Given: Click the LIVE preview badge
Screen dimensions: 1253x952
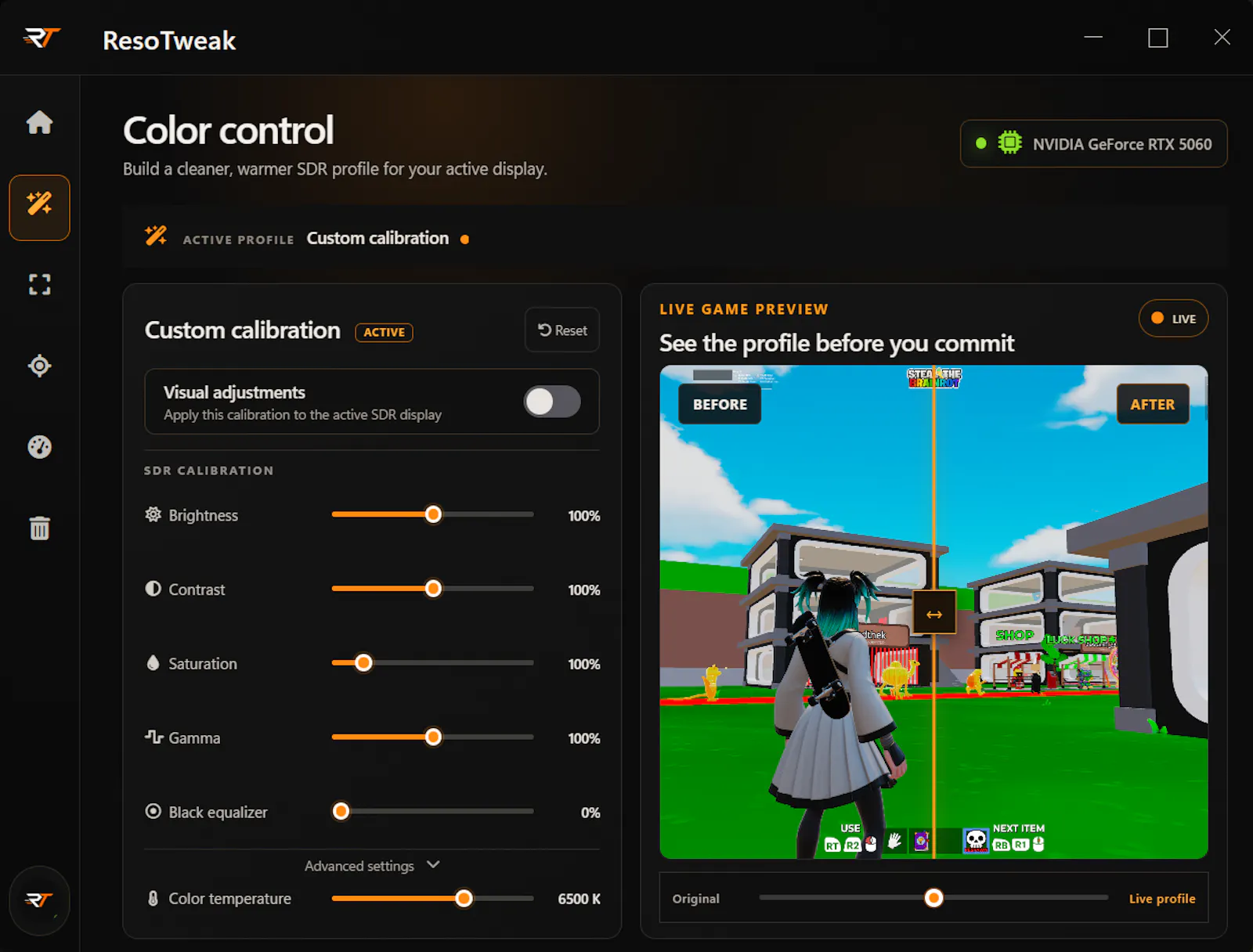Looking at the screenshot, I should (x=1173, y=319).
